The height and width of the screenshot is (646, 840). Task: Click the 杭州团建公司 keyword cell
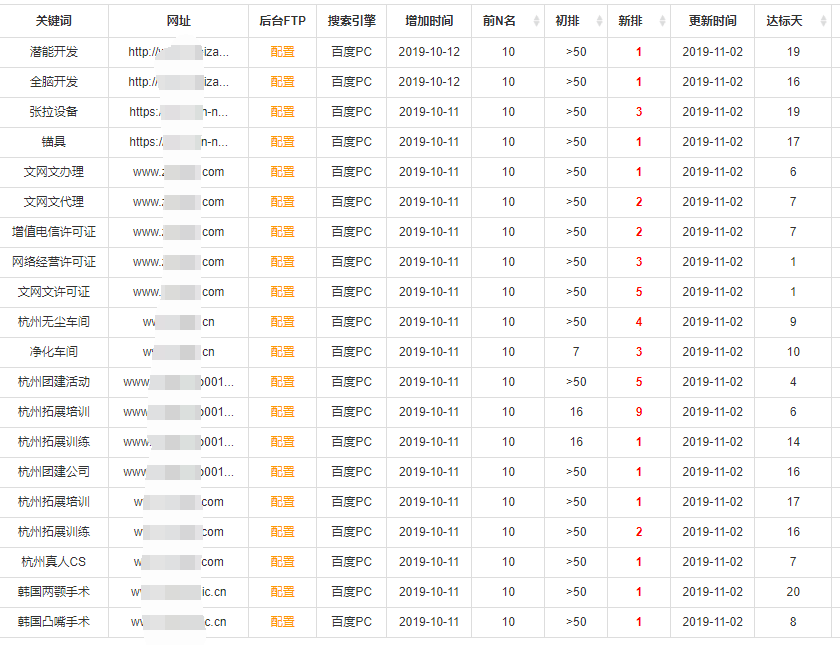point(54,472)
